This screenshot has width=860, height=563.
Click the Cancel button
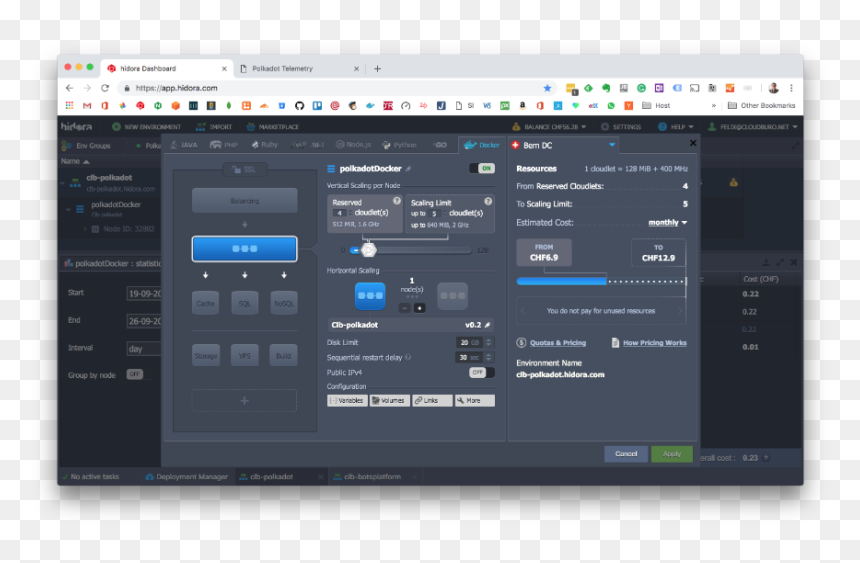coord(626,454)
